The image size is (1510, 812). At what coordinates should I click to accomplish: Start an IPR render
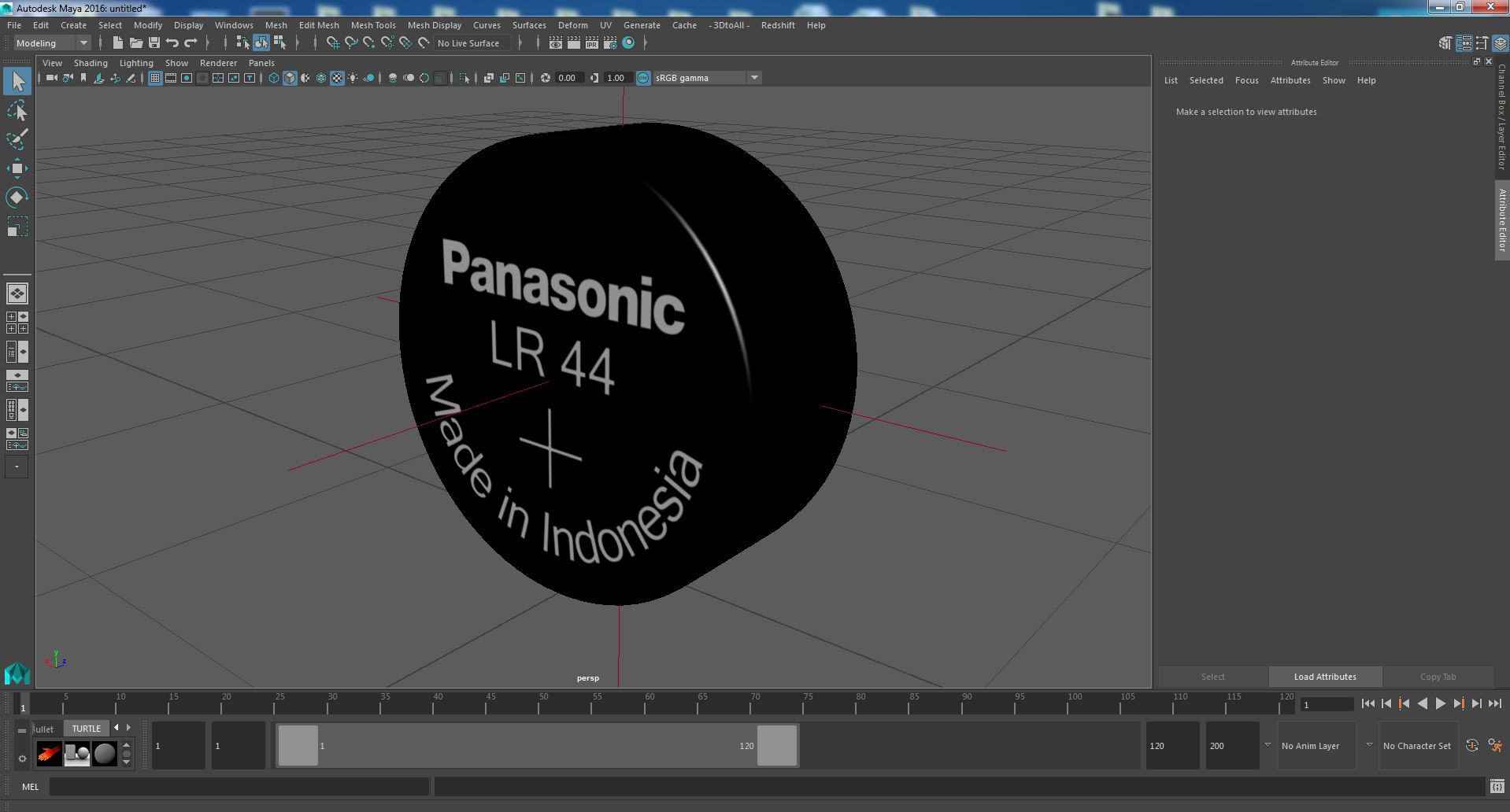coord(592,43)
